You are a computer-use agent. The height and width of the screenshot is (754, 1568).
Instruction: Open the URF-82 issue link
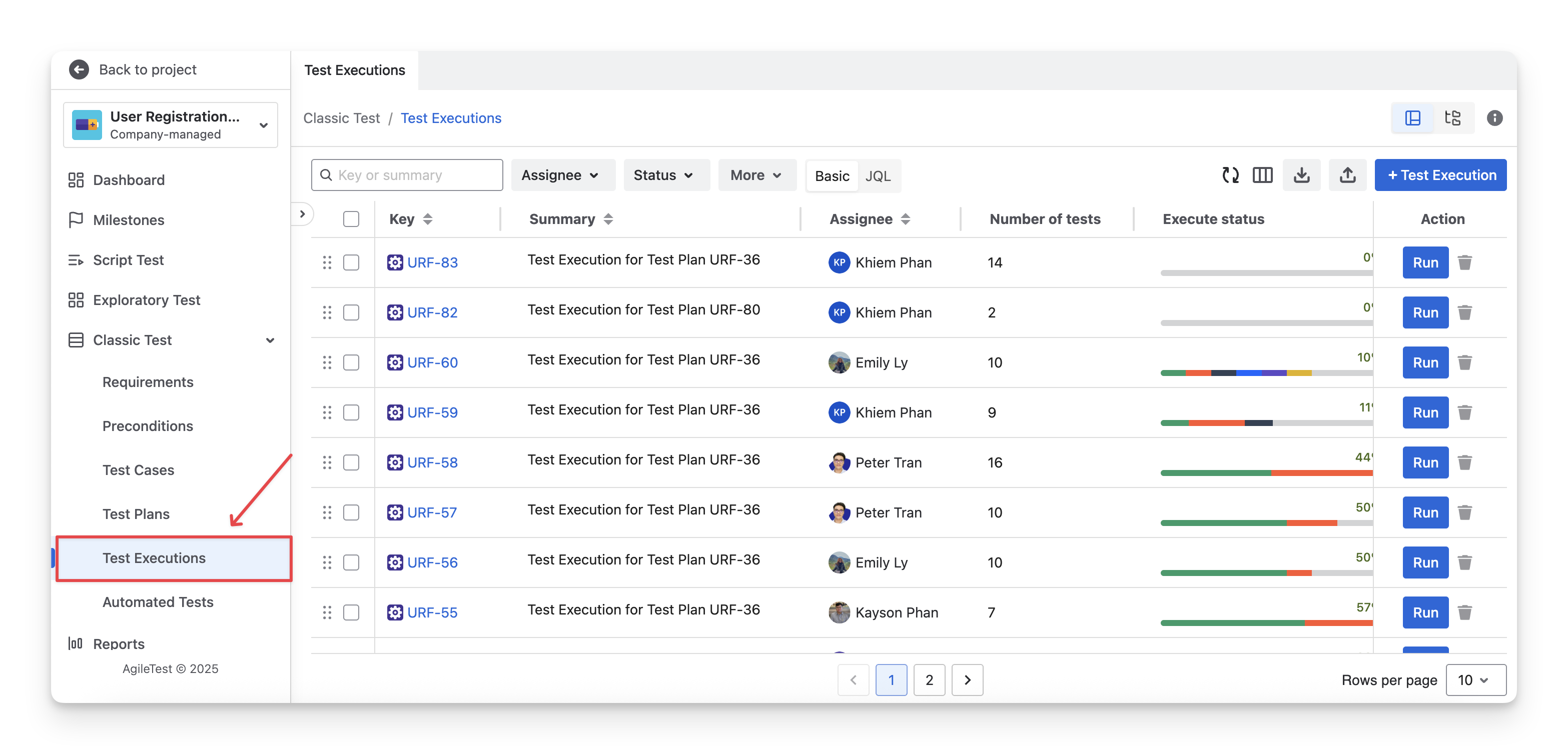pyautogui.click(x=432, y=312)
